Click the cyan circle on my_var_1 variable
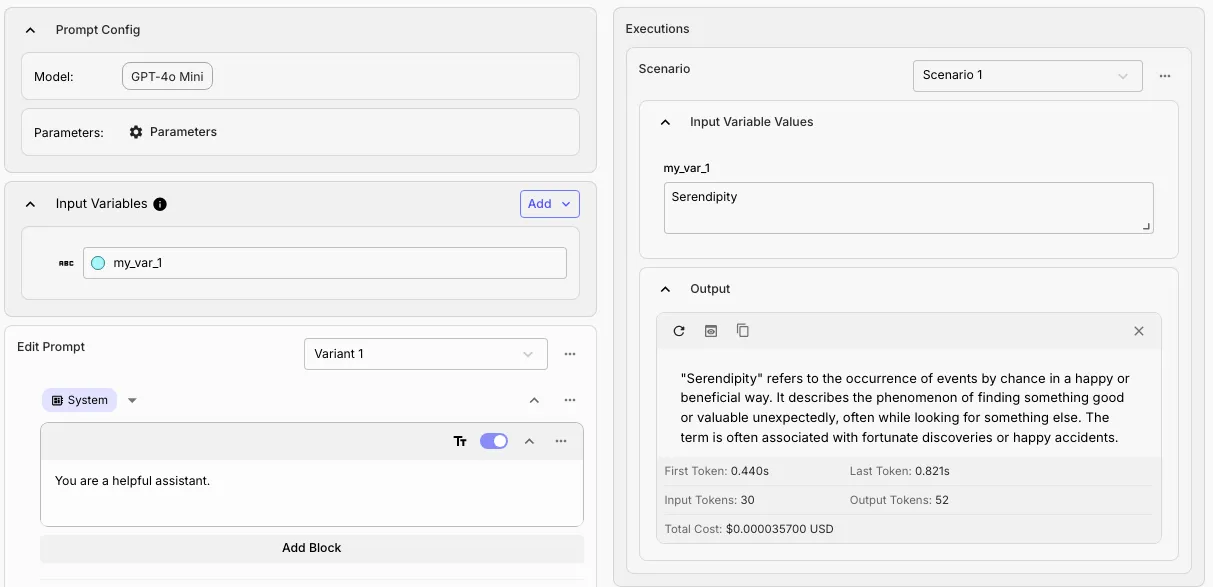The image size is (1213, 587). [x=98, y=263]
